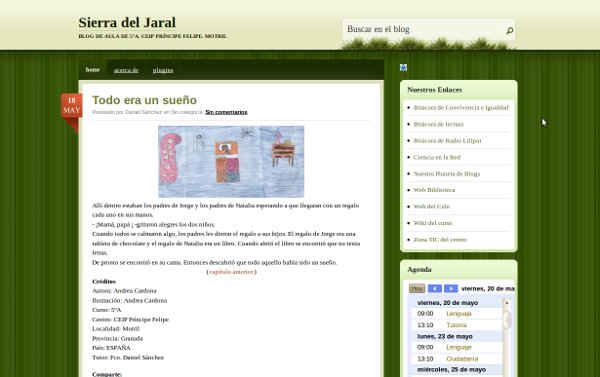Open Bitácora de Radio Liliput link
The image size is (600, 377).
447,140
